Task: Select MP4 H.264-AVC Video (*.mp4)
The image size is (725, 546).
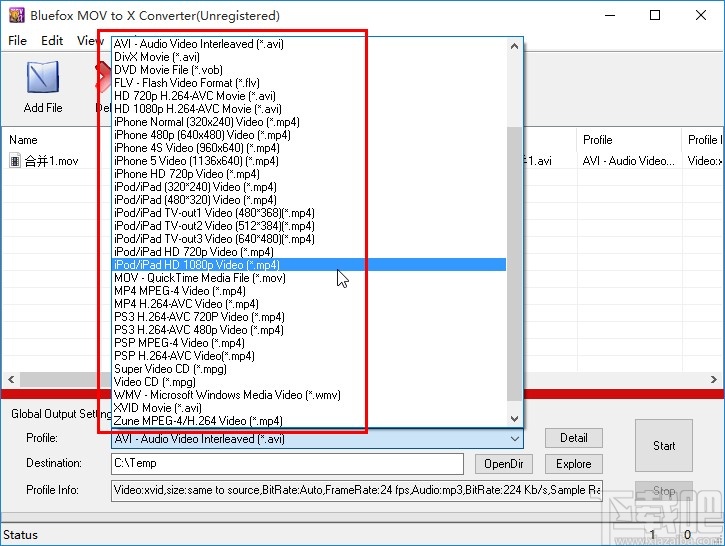Action: coord(309,304)
